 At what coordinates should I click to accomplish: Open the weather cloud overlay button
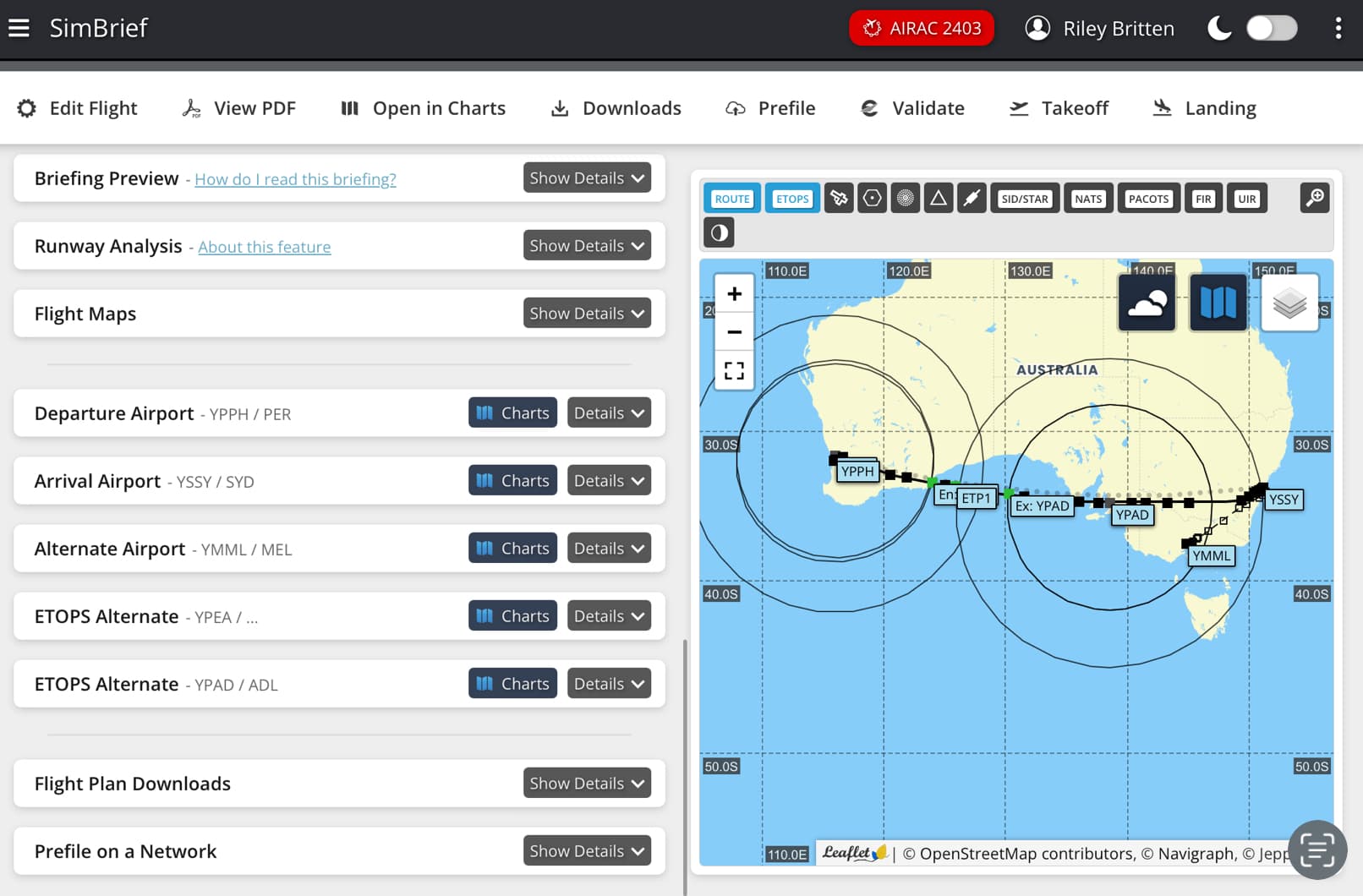tap(1147, 303)
